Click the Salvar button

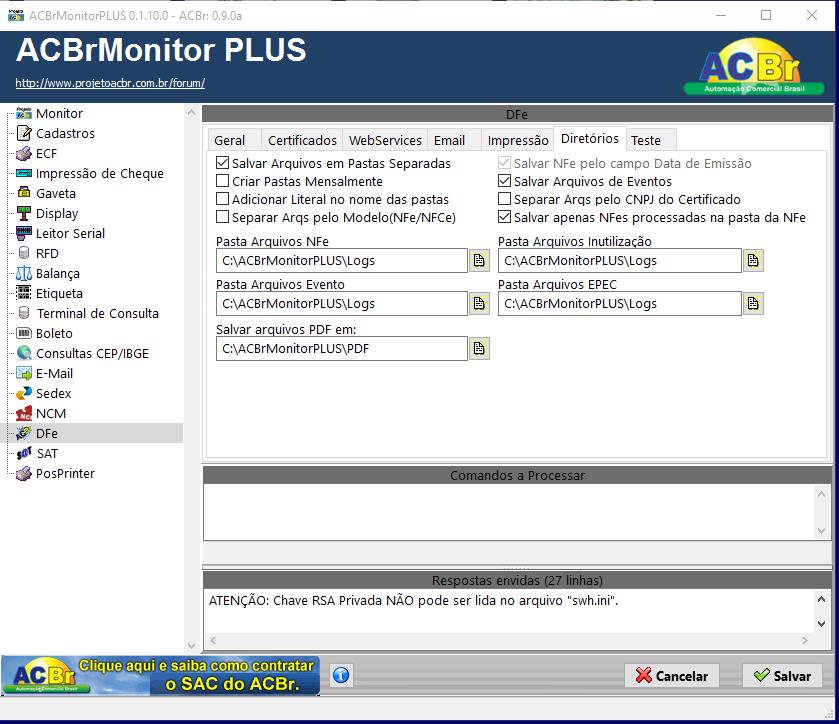[782, 676]
